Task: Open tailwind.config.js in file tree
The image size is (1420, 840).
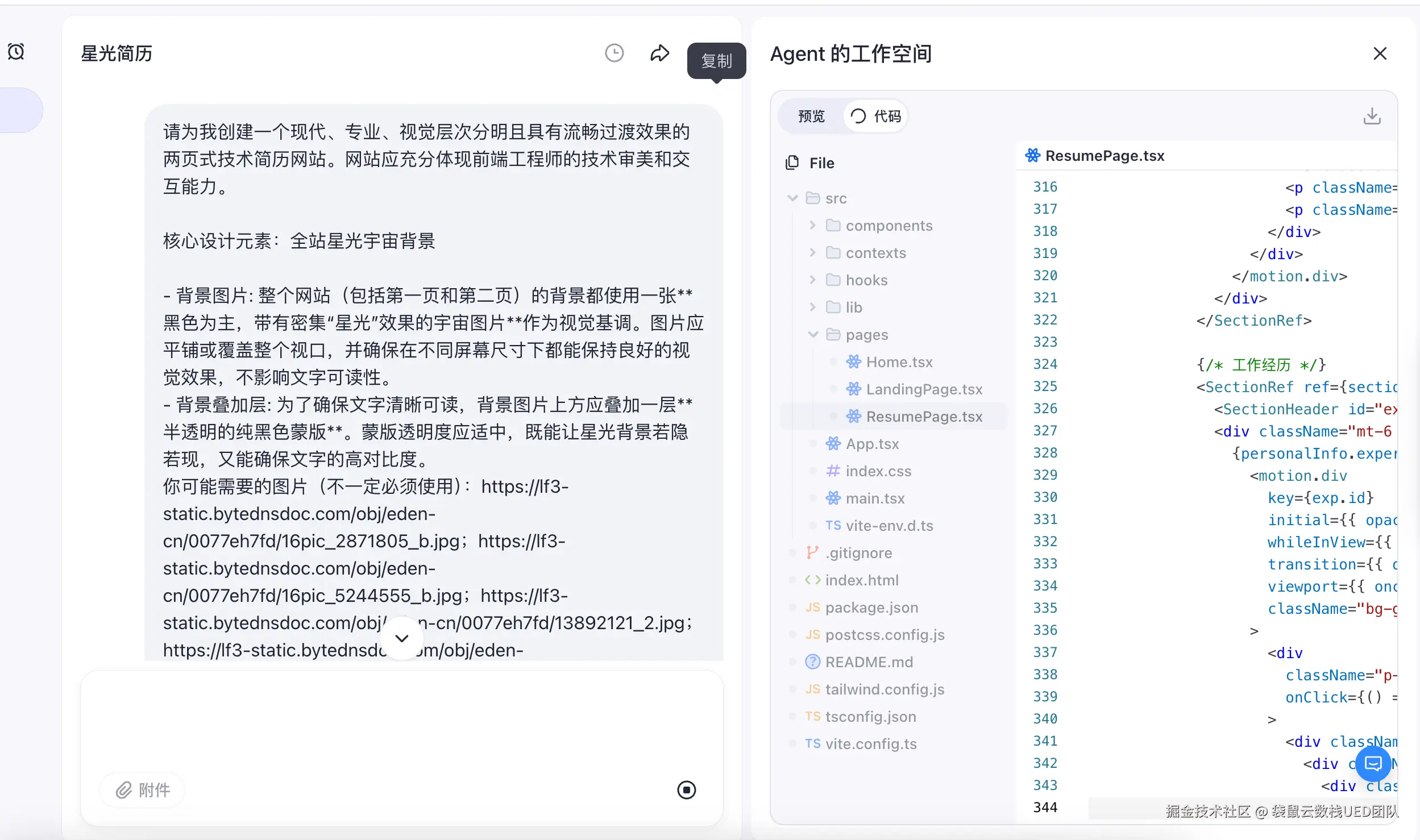Action: pyautogui.click(x=884, y=689)
